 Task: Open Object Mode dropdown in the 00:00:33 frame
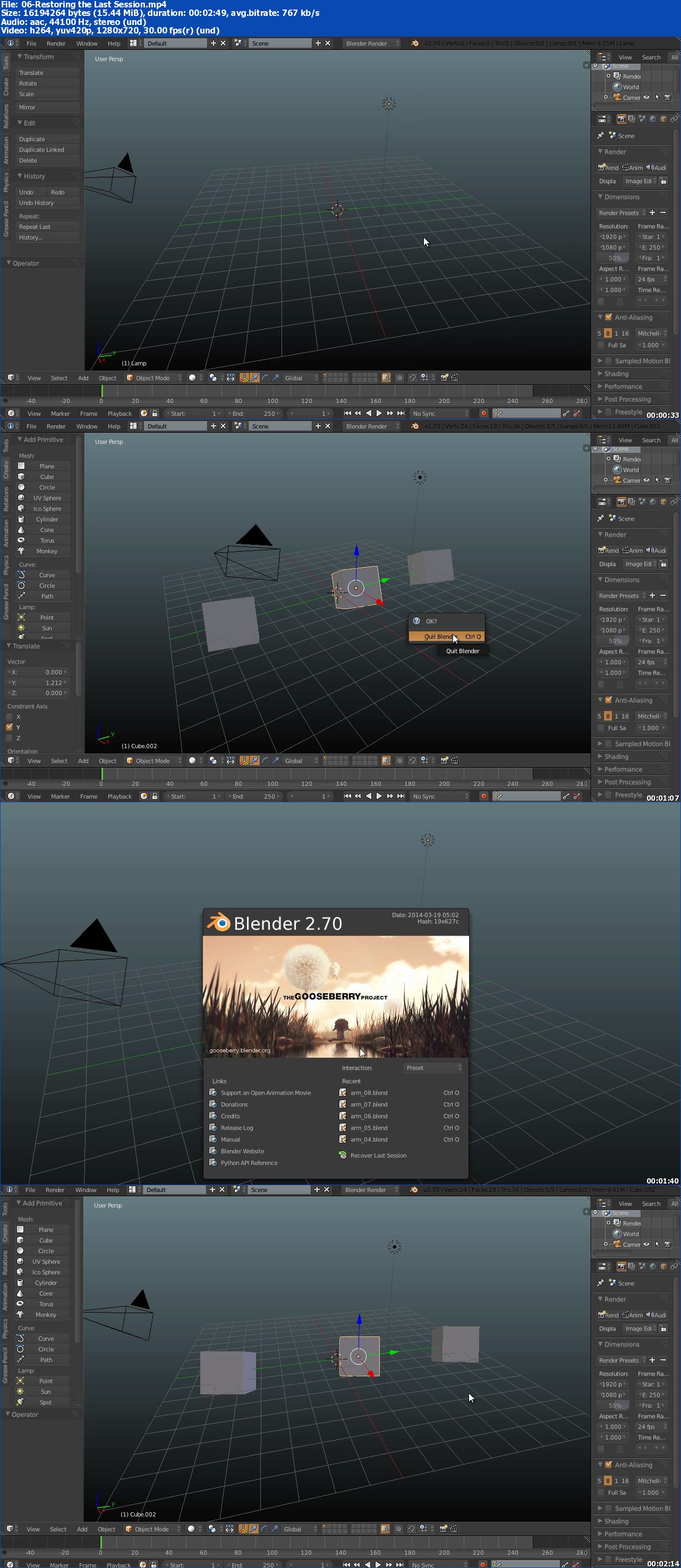click(154, 378)
